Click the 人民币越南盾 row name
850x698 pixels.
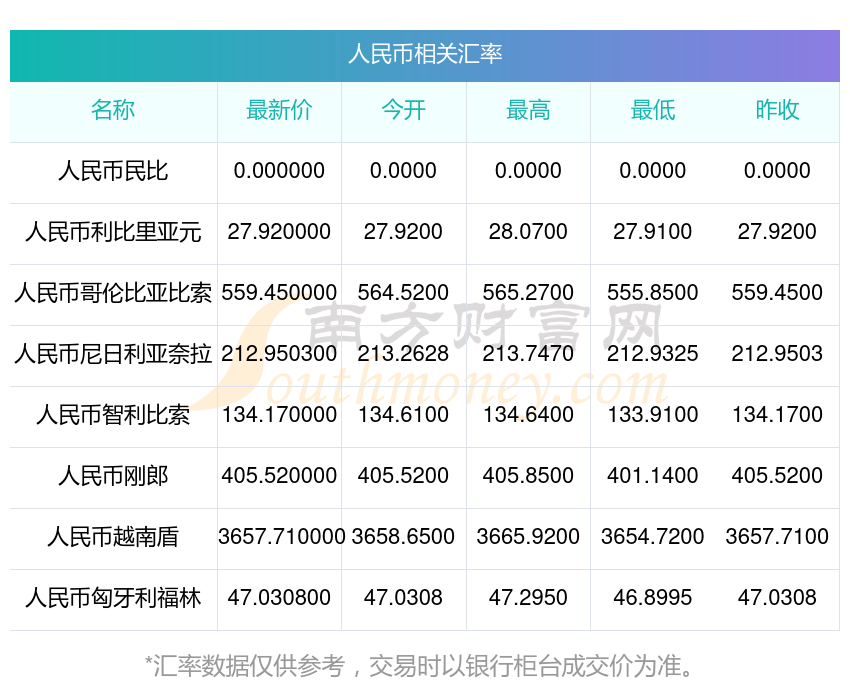coord(113,537)
